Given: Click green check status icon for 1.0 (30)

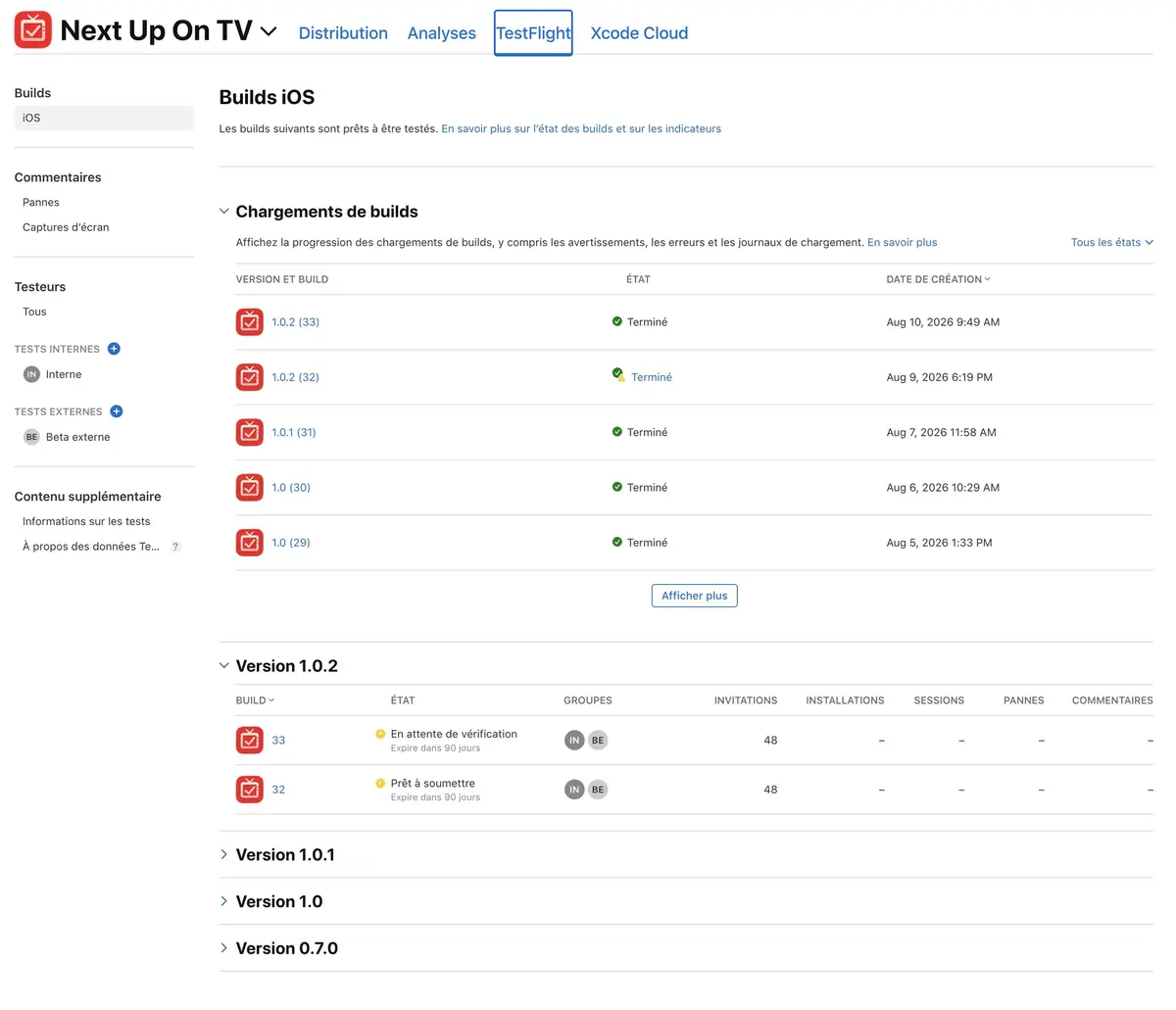Looking at the screenshot, I should [617, 486].
